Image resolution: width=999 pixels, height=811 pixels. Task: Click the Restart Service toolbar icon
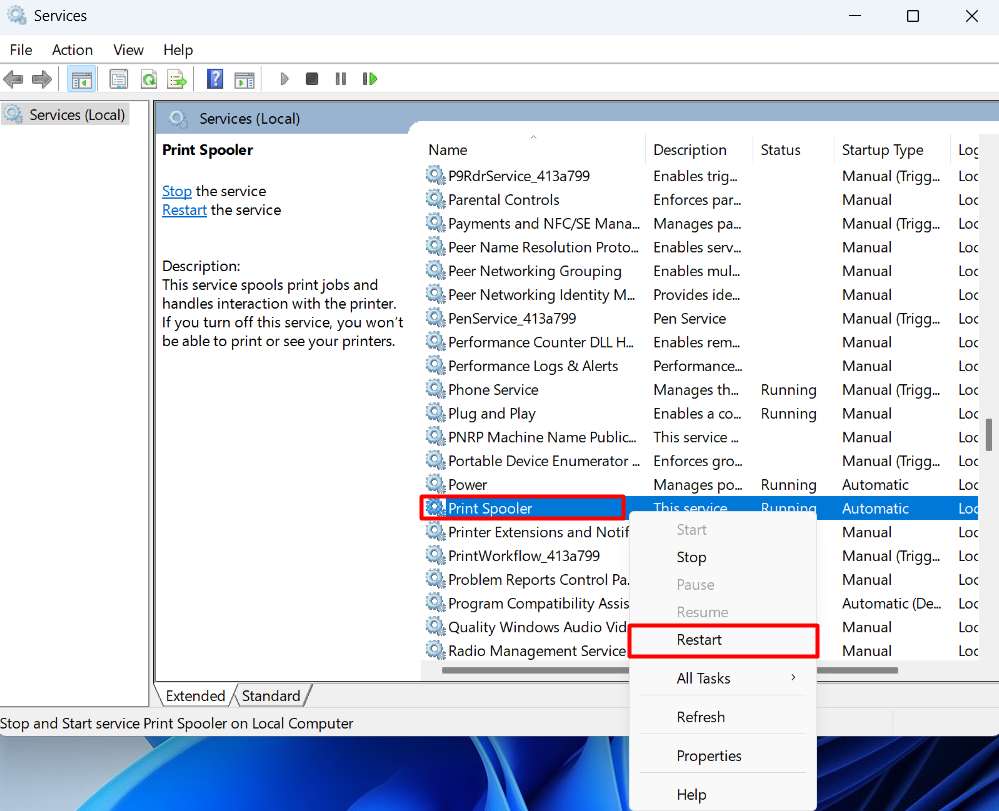coord(370,79)
